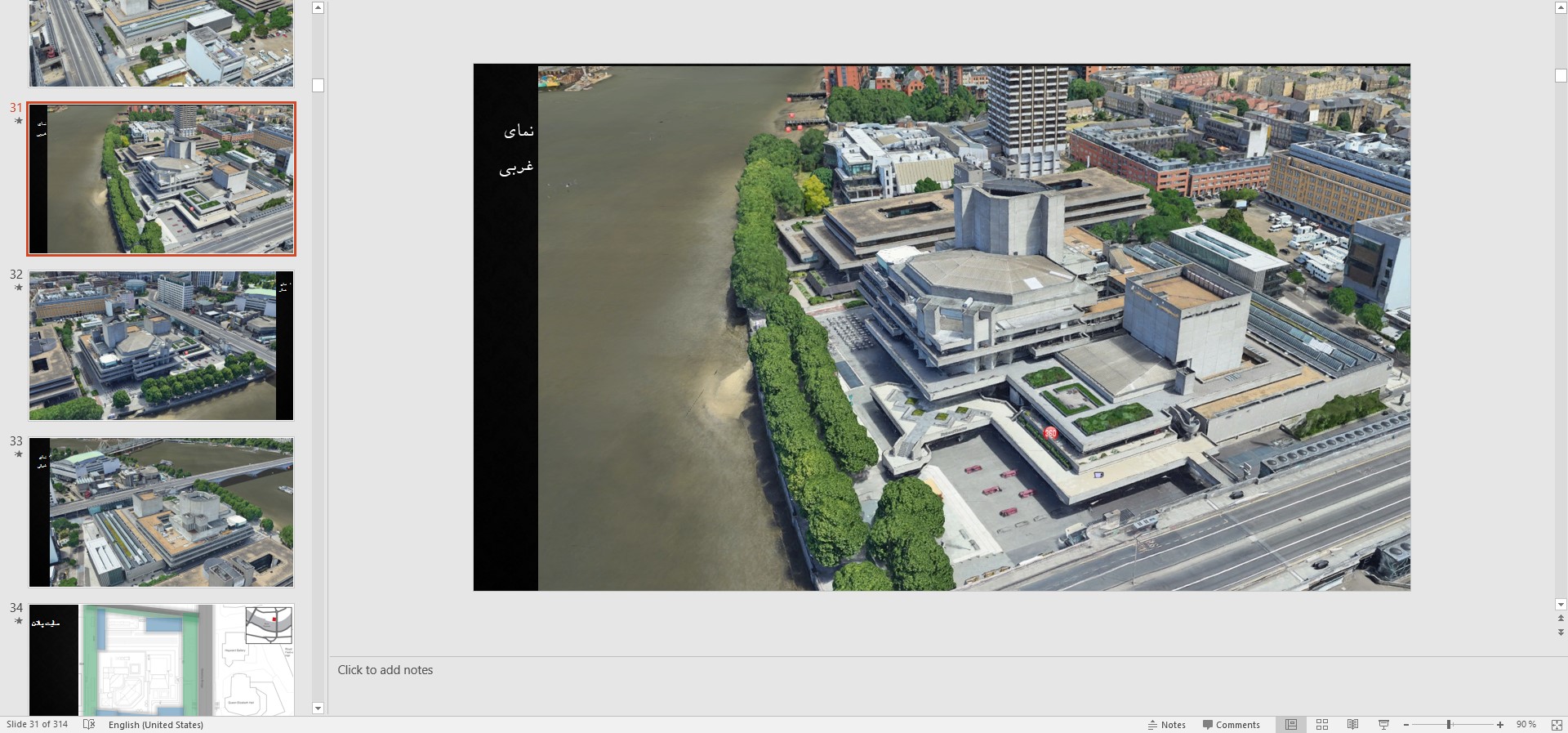1568x733 pixels.
Task: Click the zoom in plus icon
Action: tap(1500, 725)
